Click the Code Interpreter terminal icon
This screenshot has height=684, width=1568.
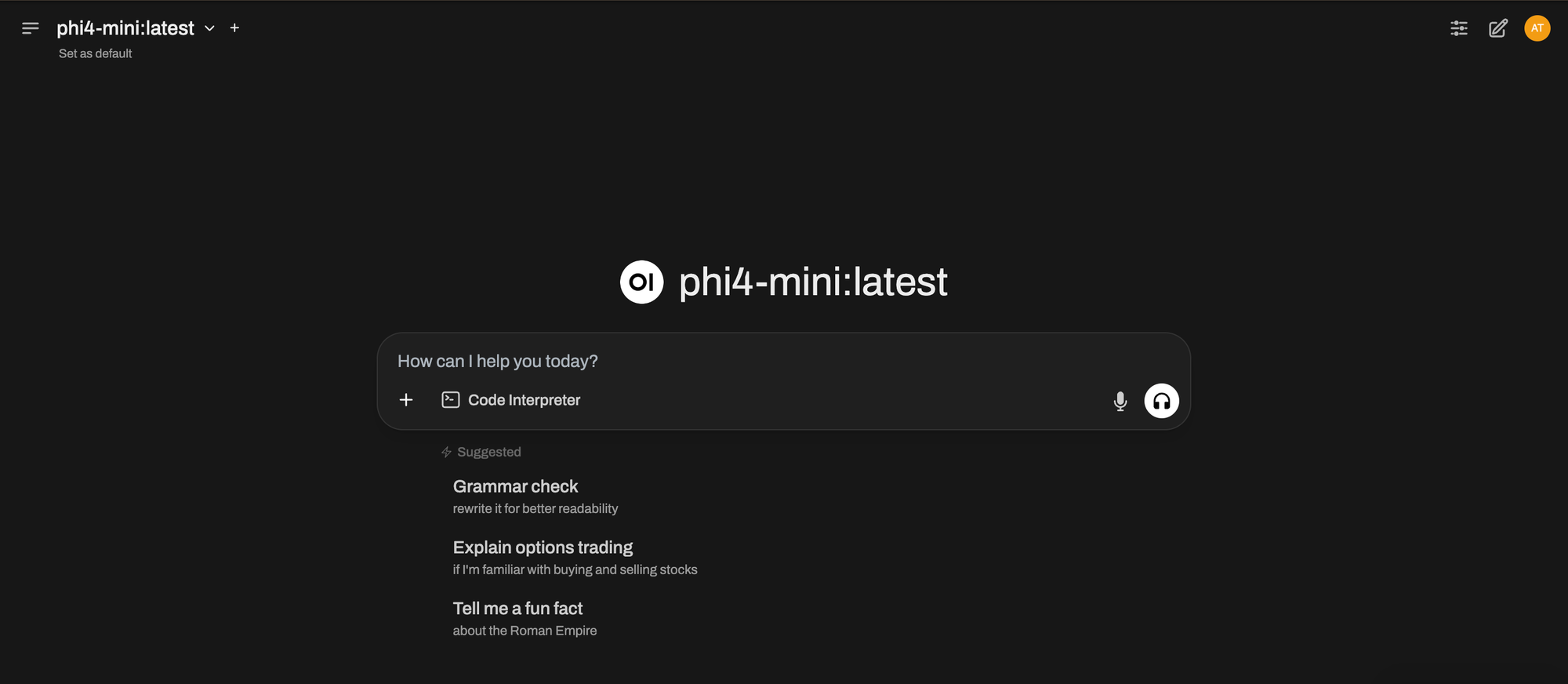point(451,400)
